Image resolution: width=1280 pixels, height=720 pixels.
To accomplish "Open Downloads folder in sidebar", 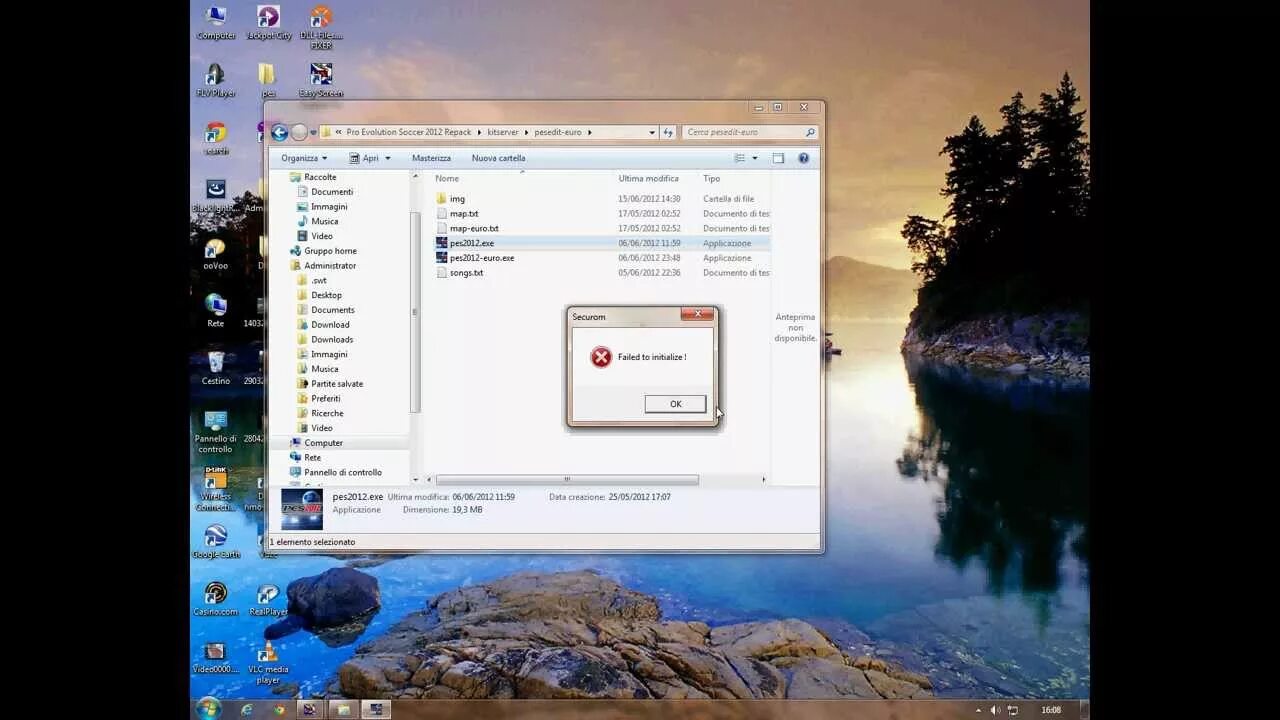I will 332,340.
